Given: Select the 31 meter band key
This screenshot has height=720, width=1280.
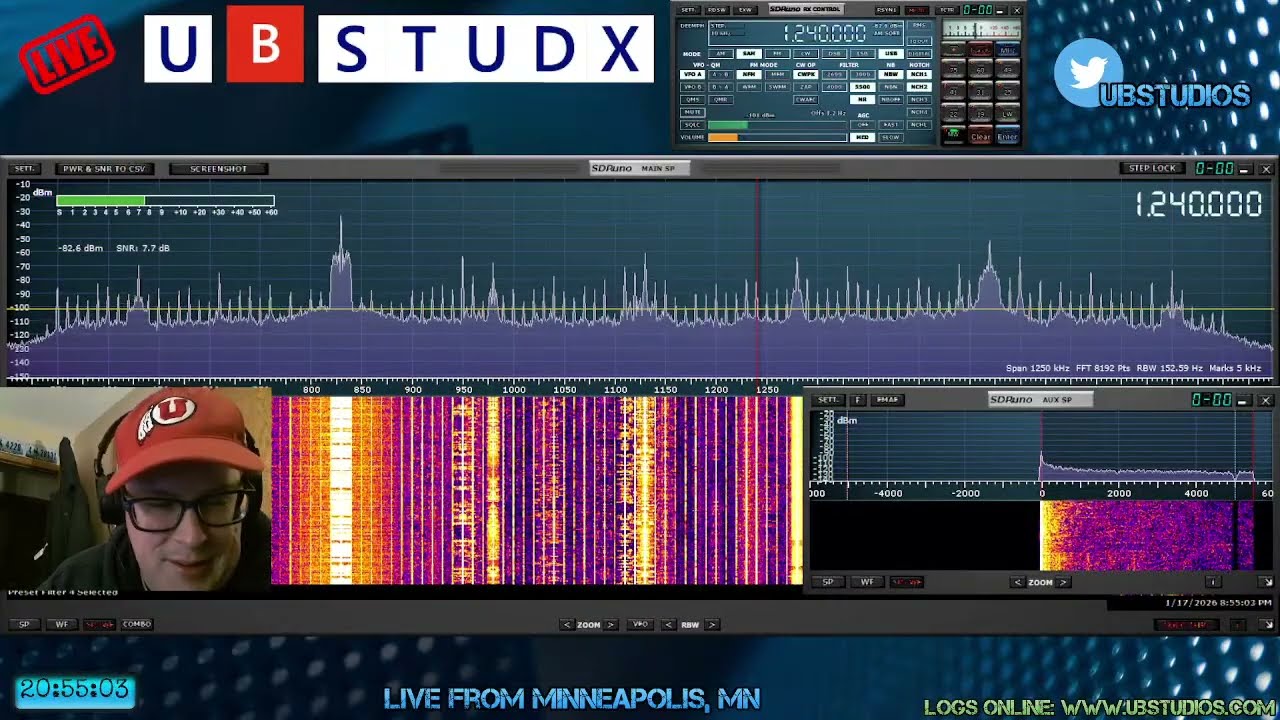Looking at the screenshot, I should (x=980, y=91).
